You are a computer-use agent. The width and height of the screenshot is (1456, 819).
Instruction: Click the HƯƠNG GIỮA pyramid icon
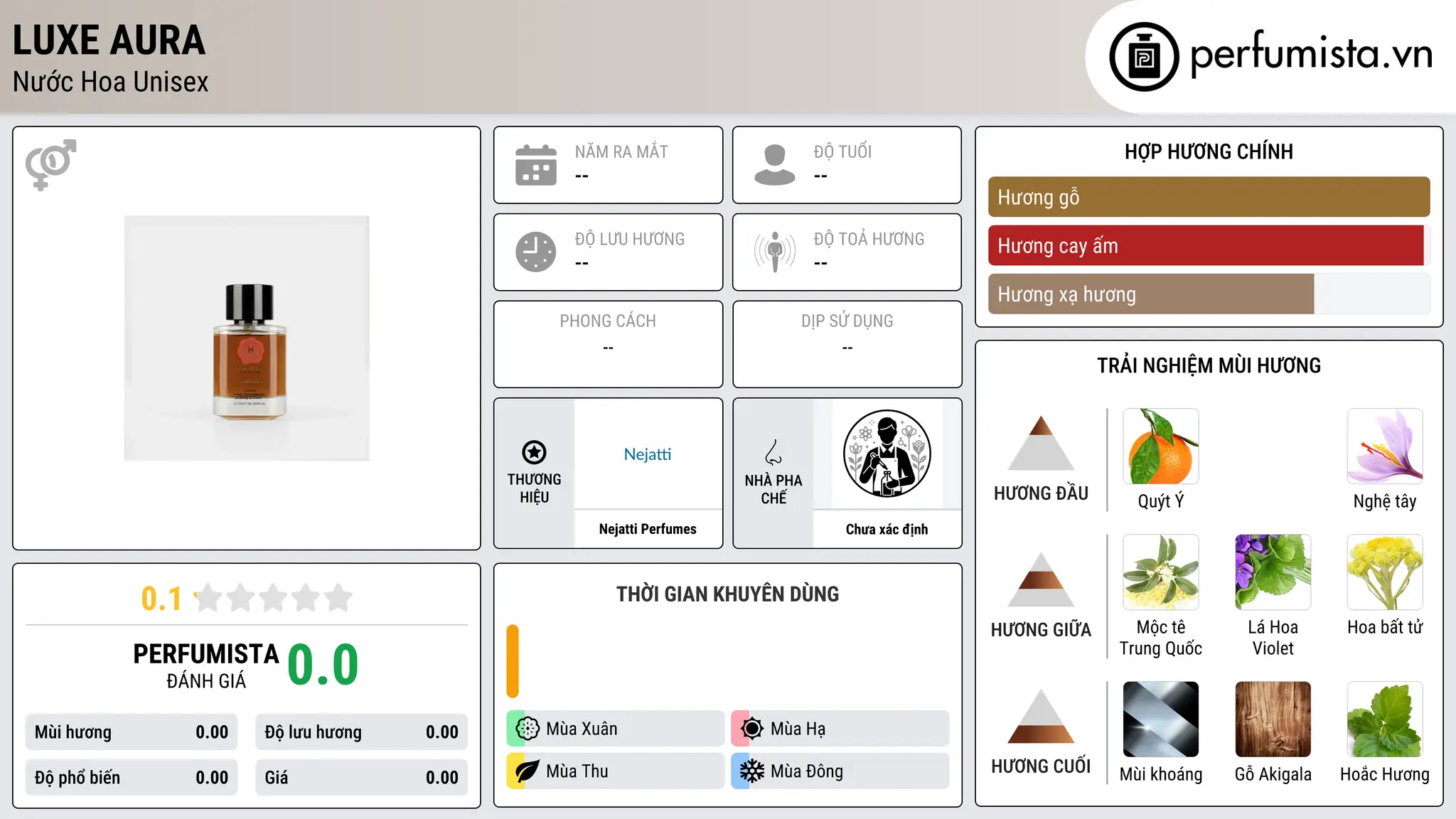pyautogui.click(x=1041, y=579)
